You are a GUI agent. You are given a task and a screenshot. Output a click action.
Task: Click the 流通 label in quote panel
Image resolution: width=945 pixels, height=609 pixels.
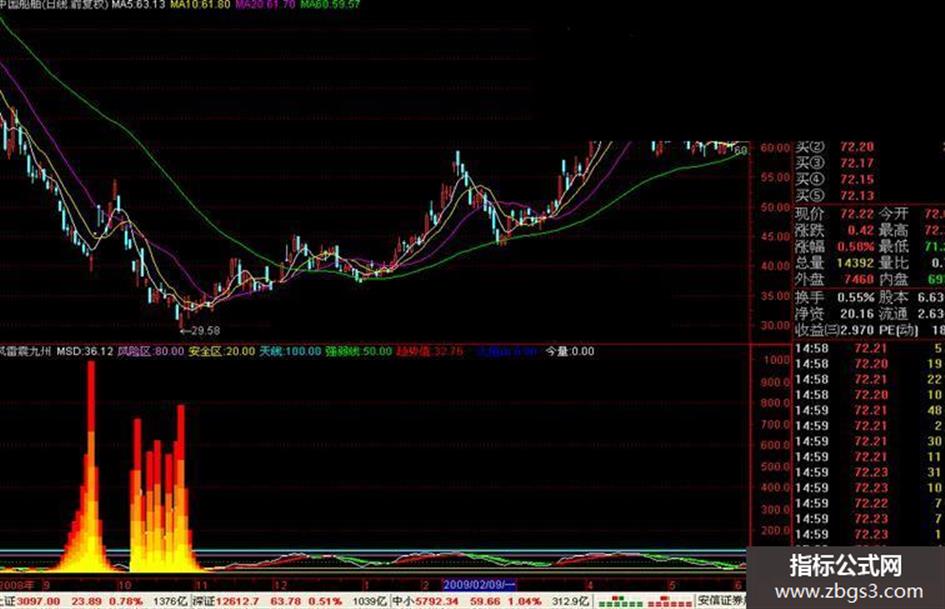point(893,314)
